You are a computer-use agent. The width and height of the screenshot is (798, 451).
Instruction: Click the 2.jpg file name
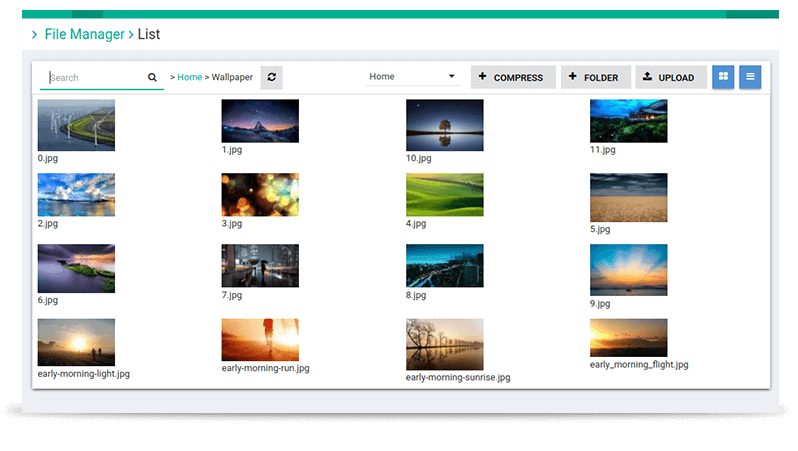click(48, 223)
